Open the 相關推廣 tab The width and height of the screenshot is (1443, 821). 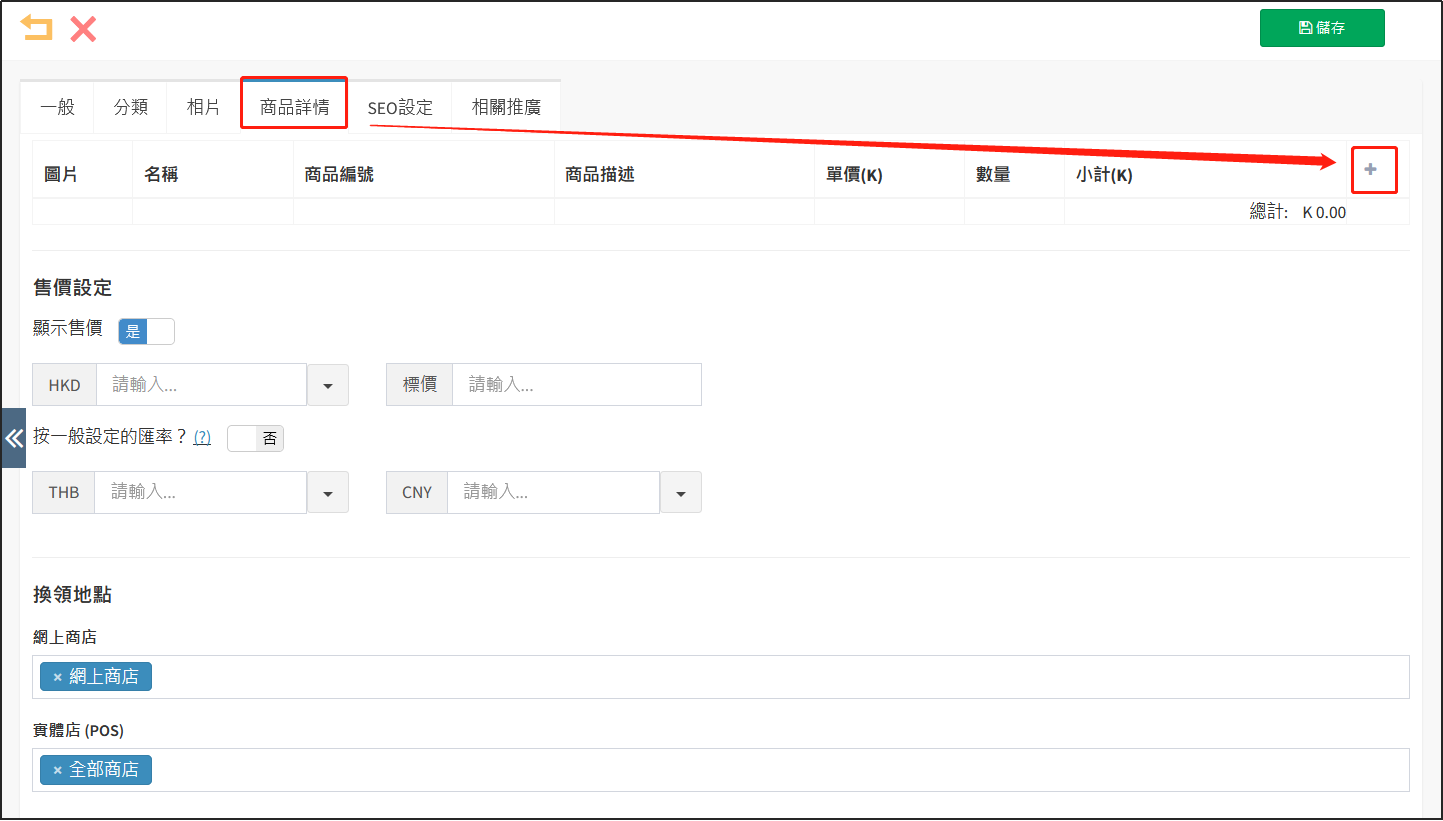click(506, 107)
